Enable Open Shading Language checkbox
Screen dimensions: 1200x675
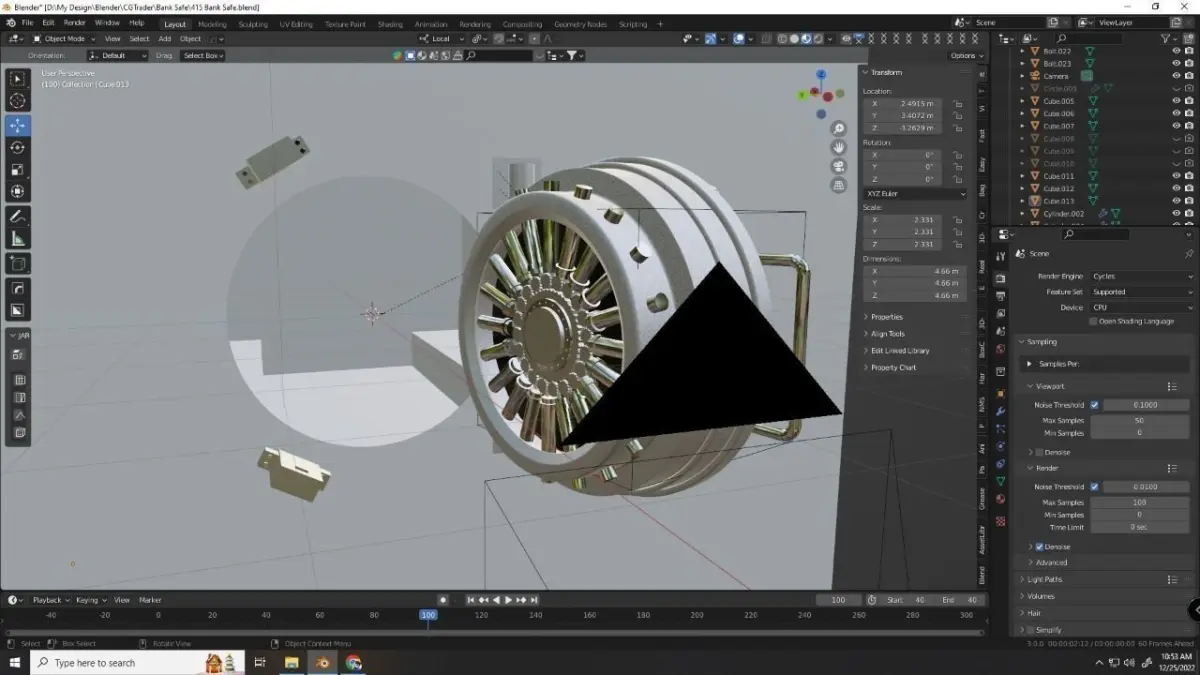point(1093,321)
